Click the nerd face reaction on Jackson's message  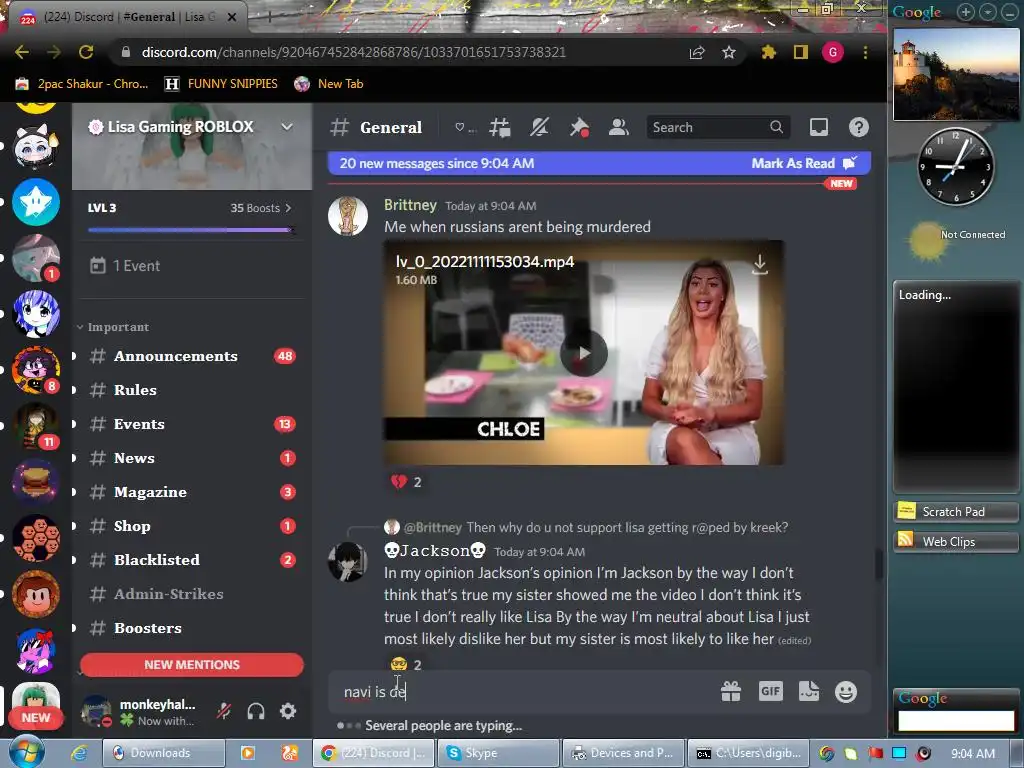tap(406, 664)
